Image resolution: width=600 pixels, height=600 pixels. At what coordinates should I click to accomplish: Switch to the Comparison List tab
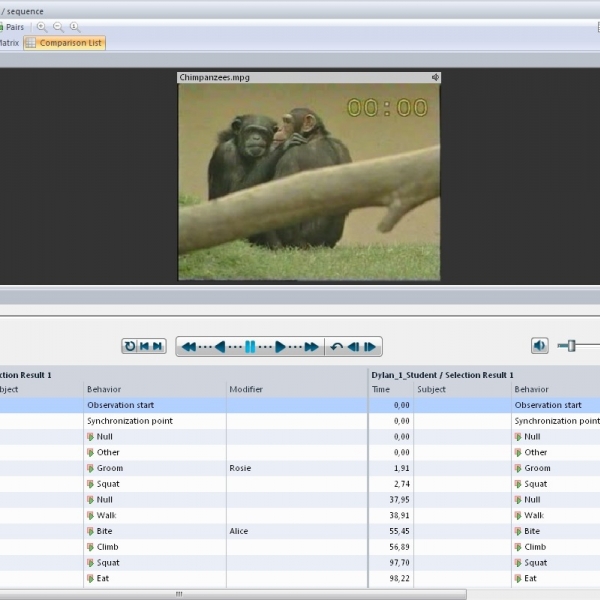pyautogui.click(x=64, y=43)
